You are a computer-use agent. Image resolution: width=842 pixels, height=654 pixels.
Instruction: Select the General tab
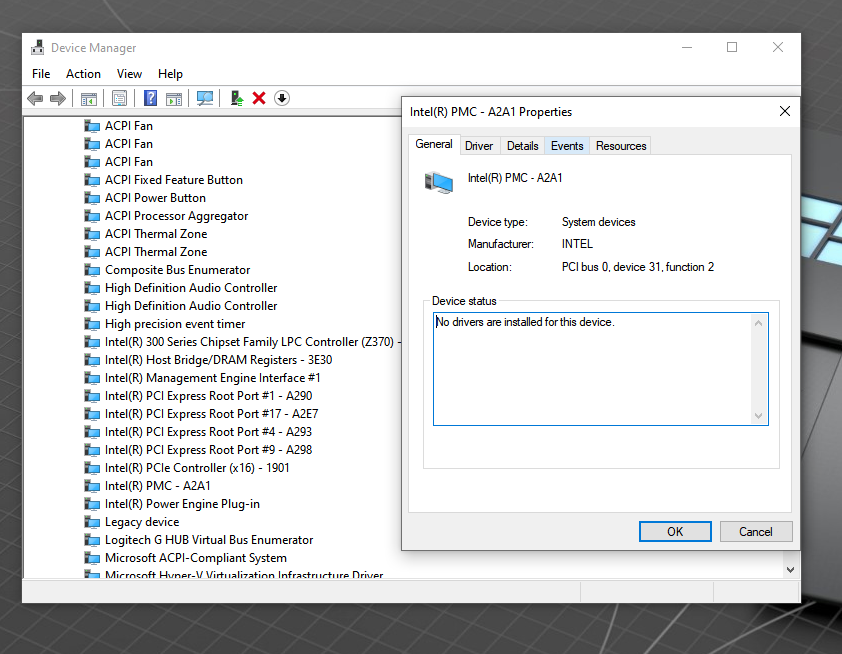coord(434,144)
